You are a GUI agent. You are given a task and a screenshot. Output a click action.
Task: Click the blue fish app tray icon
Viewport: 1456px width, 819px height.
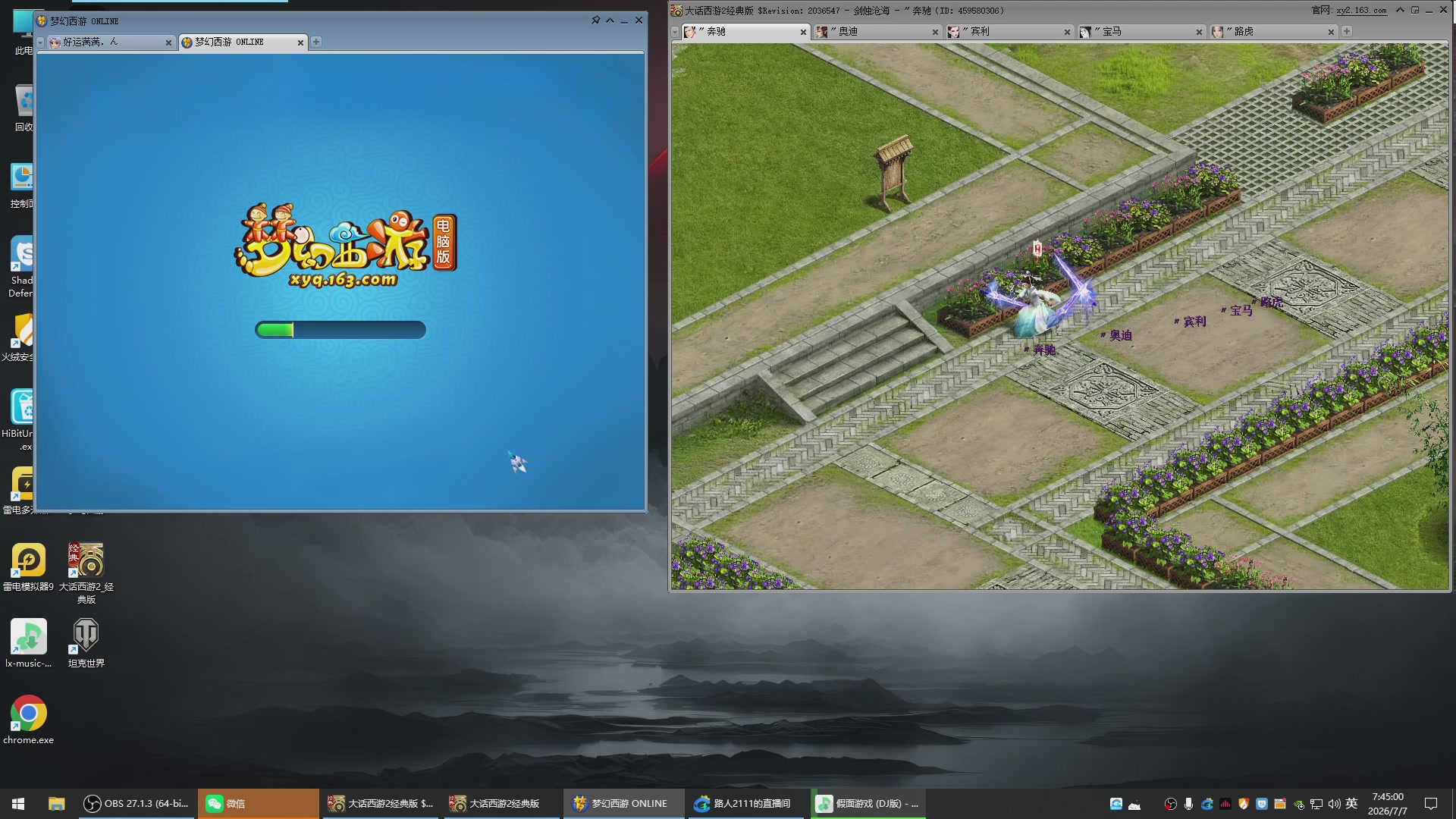tap(1116, 804)
